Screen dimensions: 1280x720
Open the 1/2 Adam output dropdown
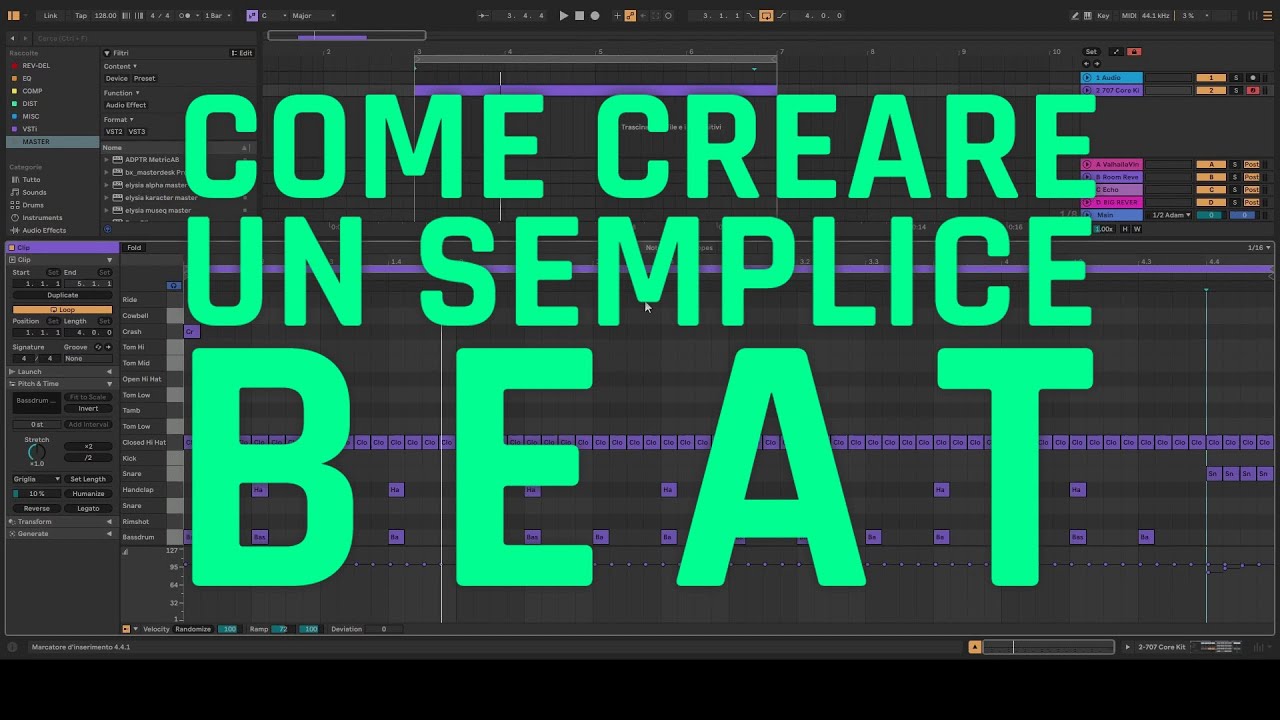coord(1170,215)
